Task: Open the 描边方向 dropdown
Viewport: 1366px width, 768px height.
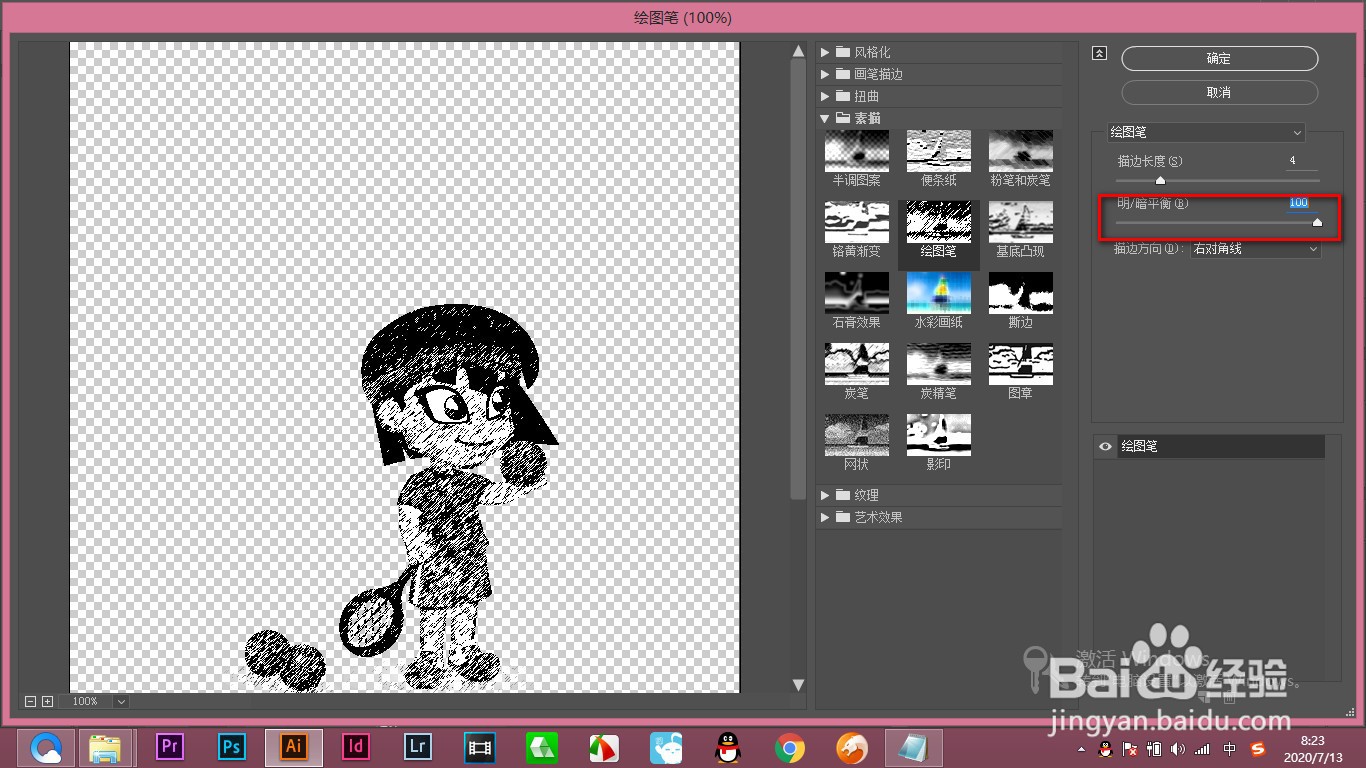Action: [1255, 249]
